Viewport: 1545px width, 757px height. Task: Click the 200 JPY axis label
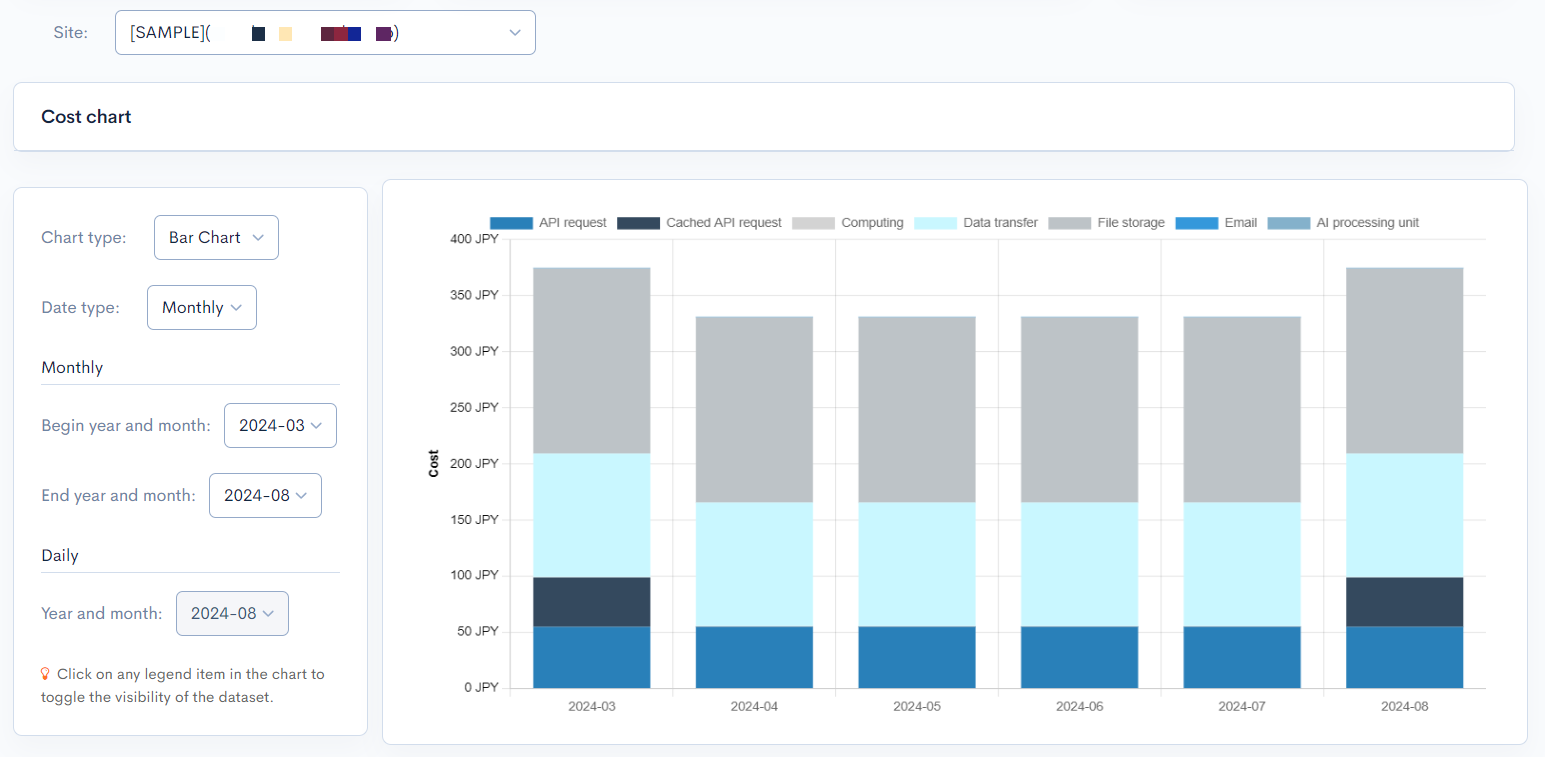(x=474, y=463)
